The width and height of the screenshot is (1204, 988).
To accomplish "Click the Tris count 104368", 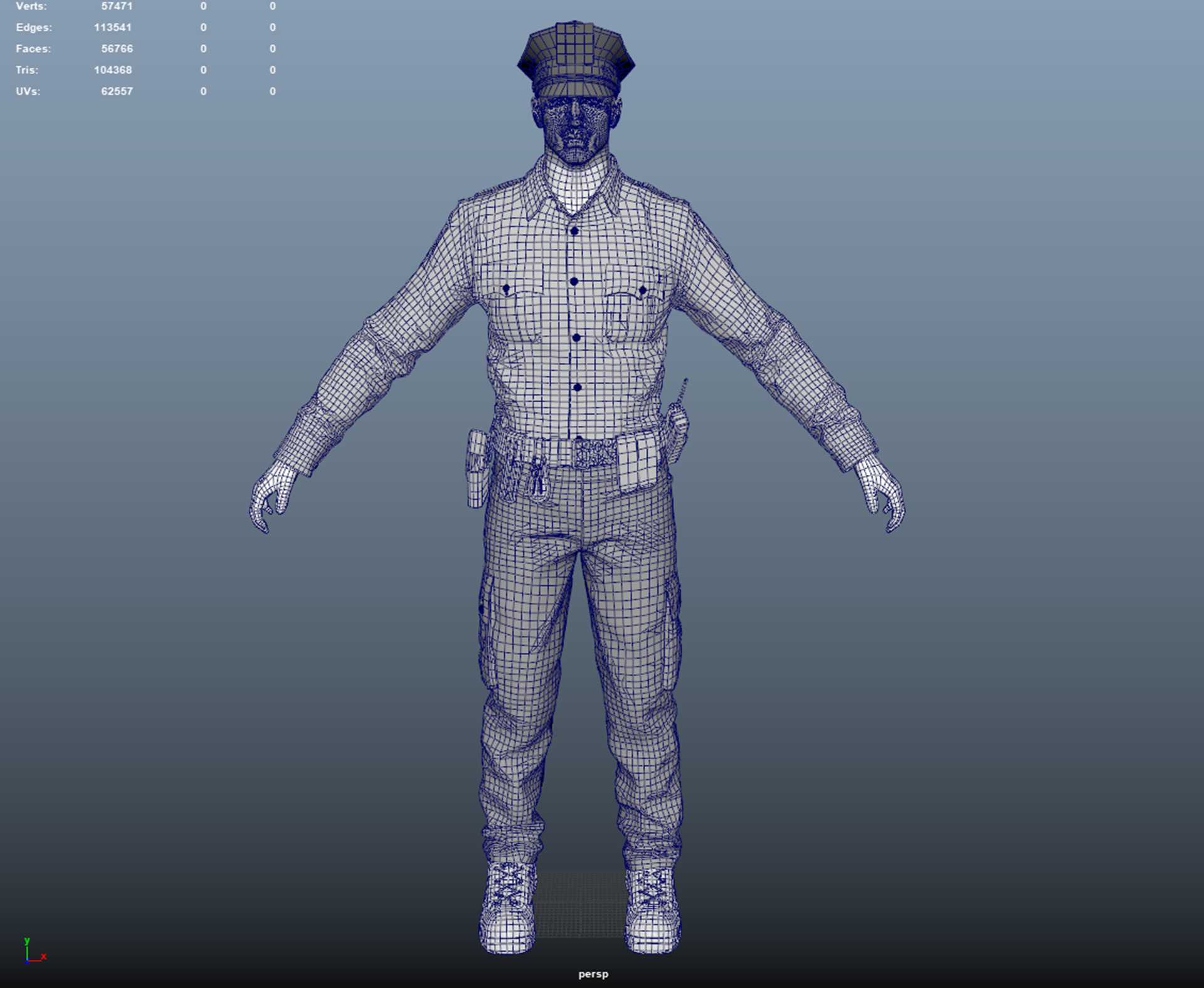I will [113, 70].
